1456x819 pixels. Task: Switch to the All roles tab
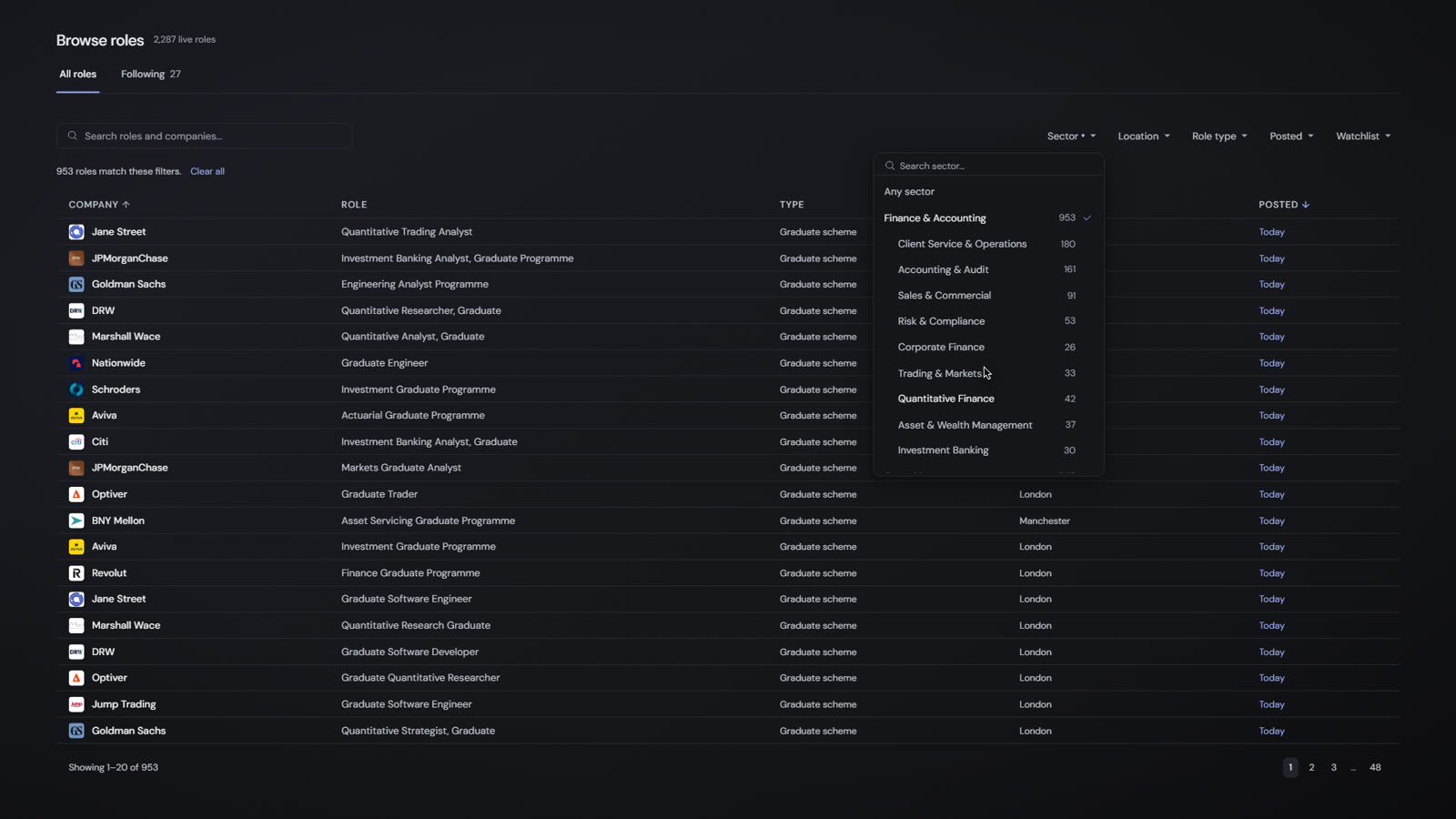coord(78,75)
